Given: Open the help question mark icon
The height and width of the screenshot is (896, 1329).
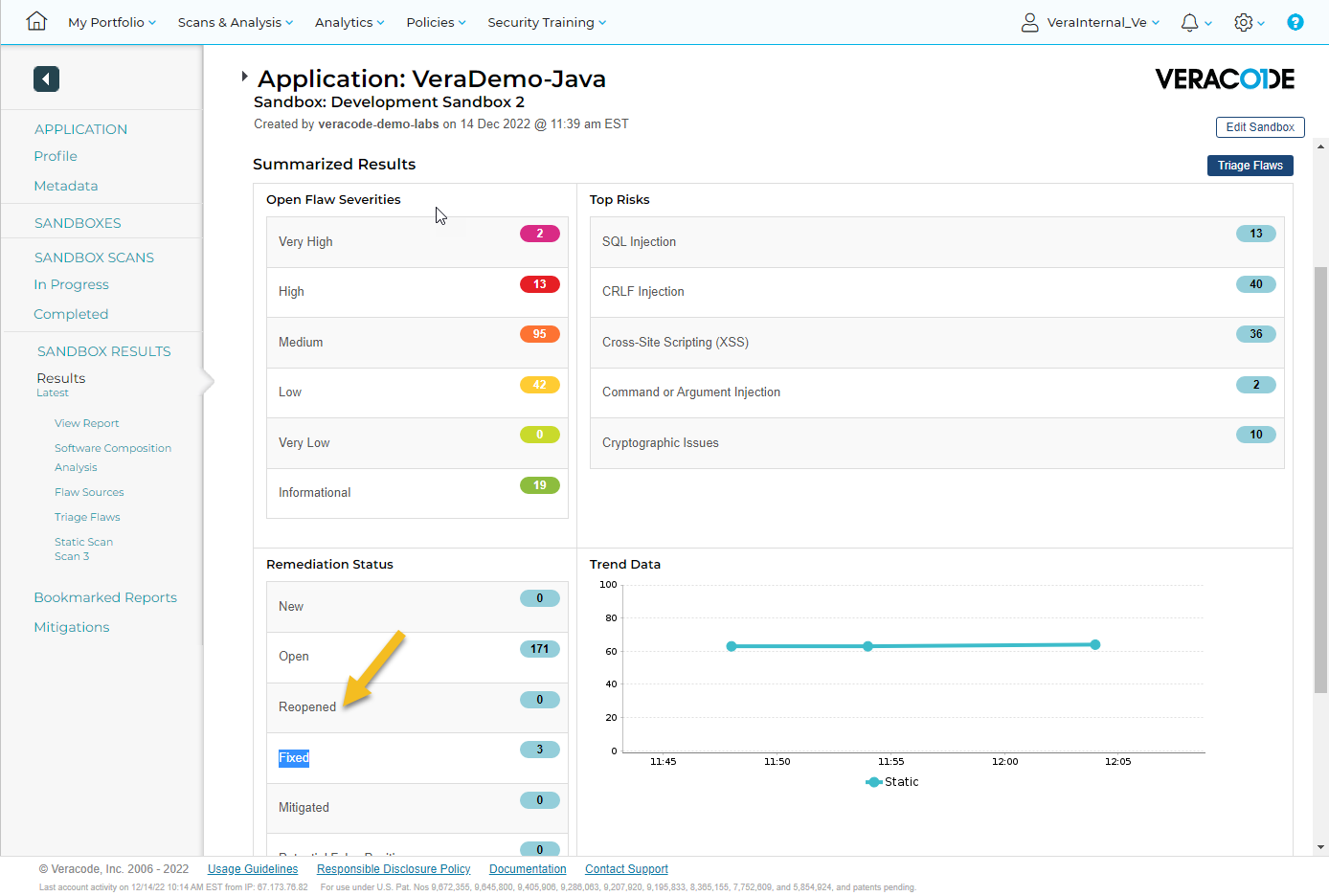Looking at the screenshot, I should pos(1295,22).
